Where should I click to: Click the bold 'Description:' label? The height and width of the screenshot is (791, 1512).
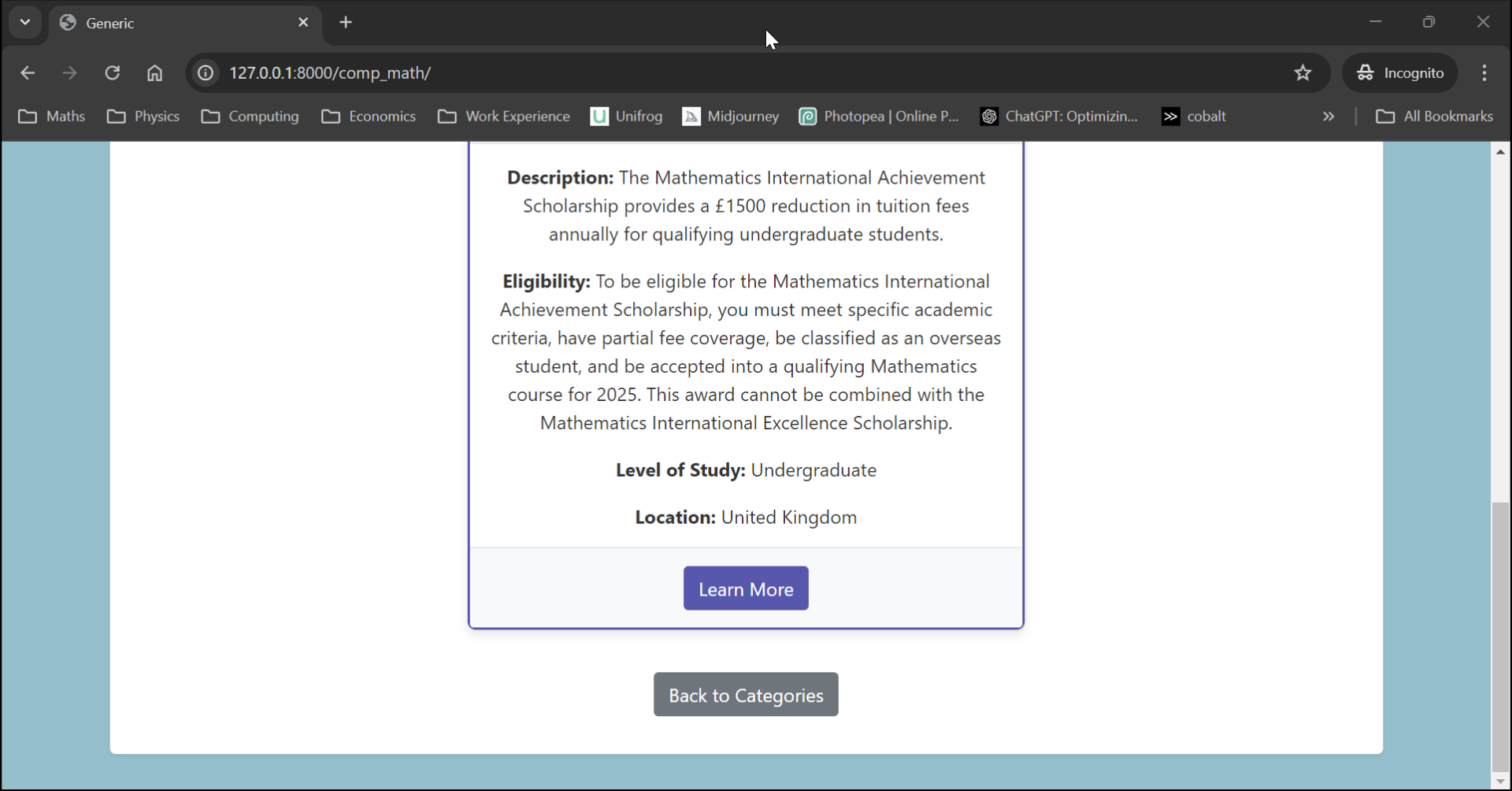(560, 178)
